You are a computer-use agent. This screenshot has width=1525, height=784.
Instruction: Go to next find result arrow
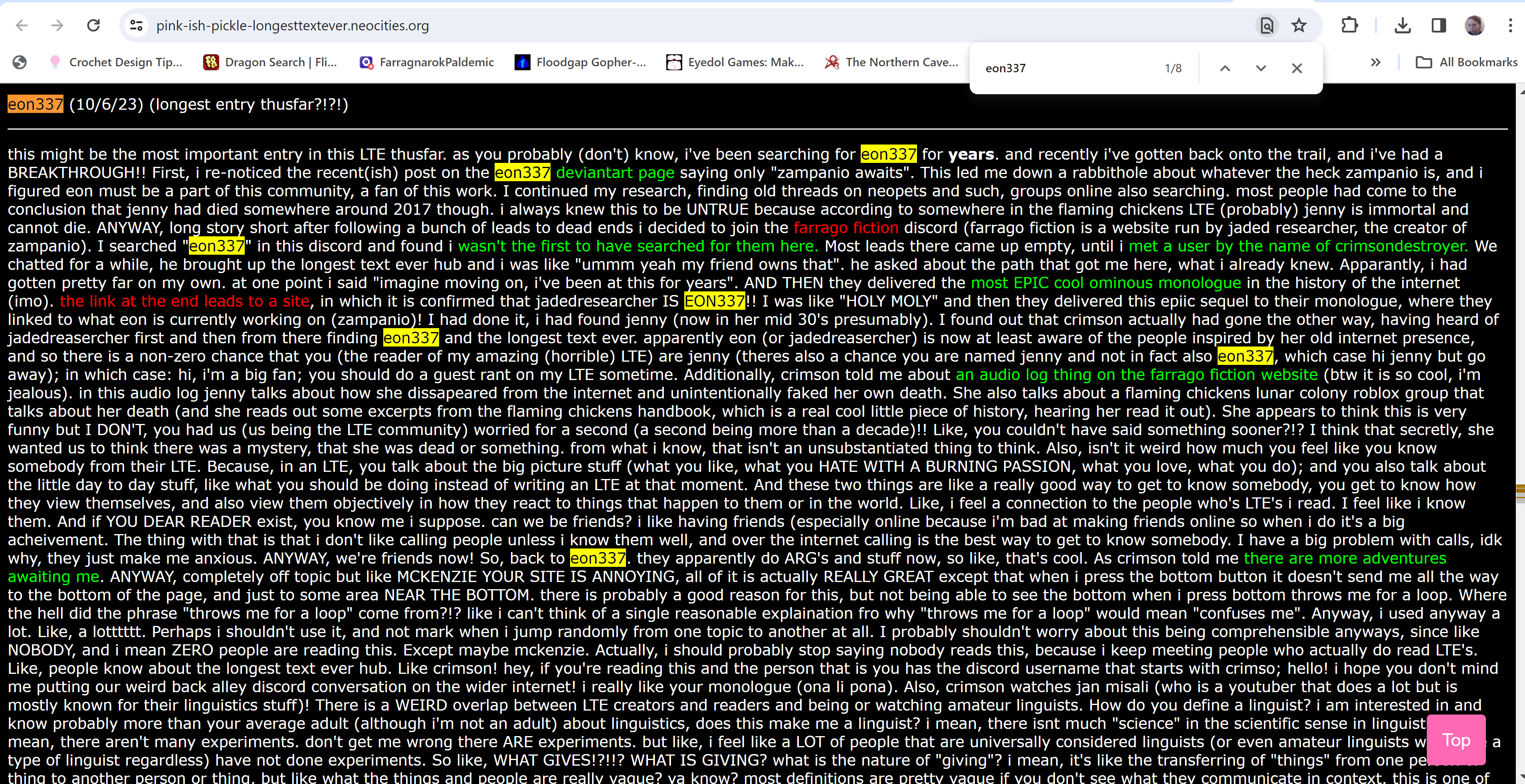point(1261,68)
